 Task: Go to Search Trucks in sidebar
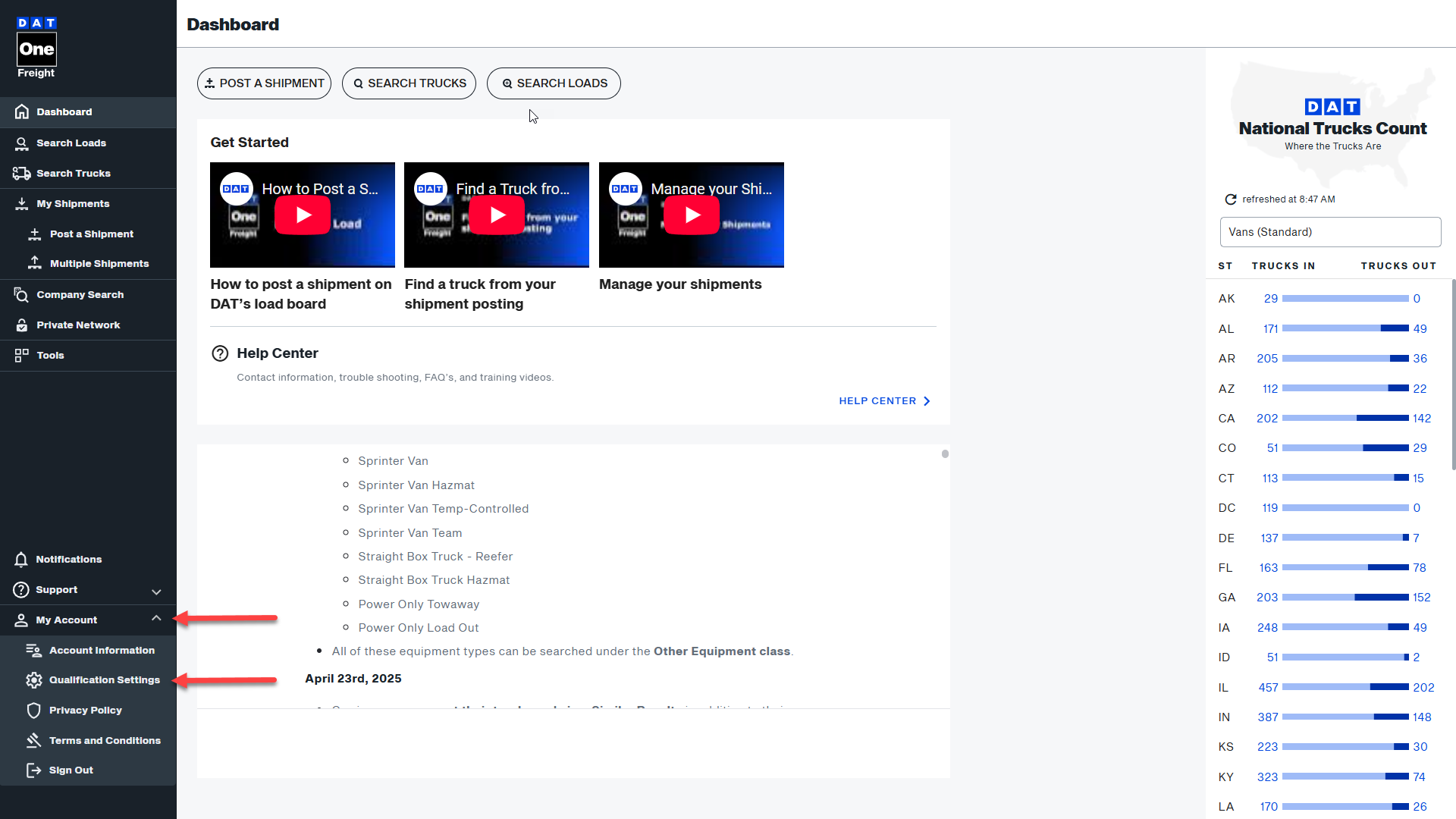point(88,173)
